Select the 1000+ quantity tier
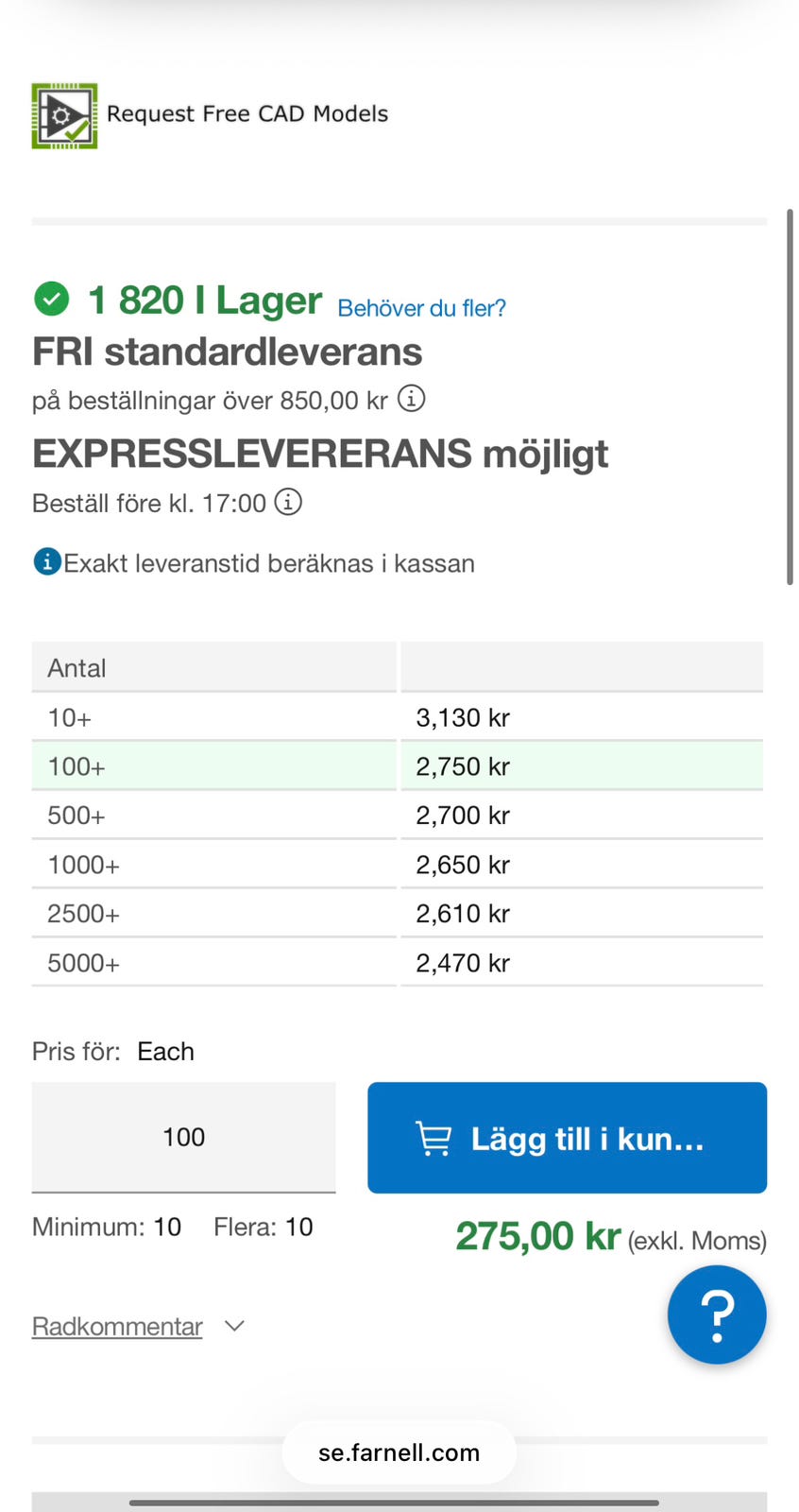This screenshot has height=1512, width=799. [397, 865]
